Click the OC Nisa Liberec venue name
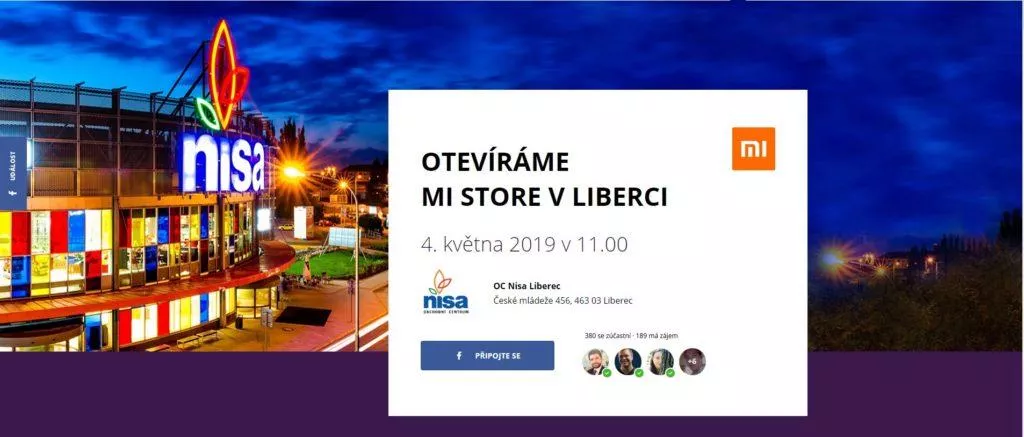 click(526, 285)
